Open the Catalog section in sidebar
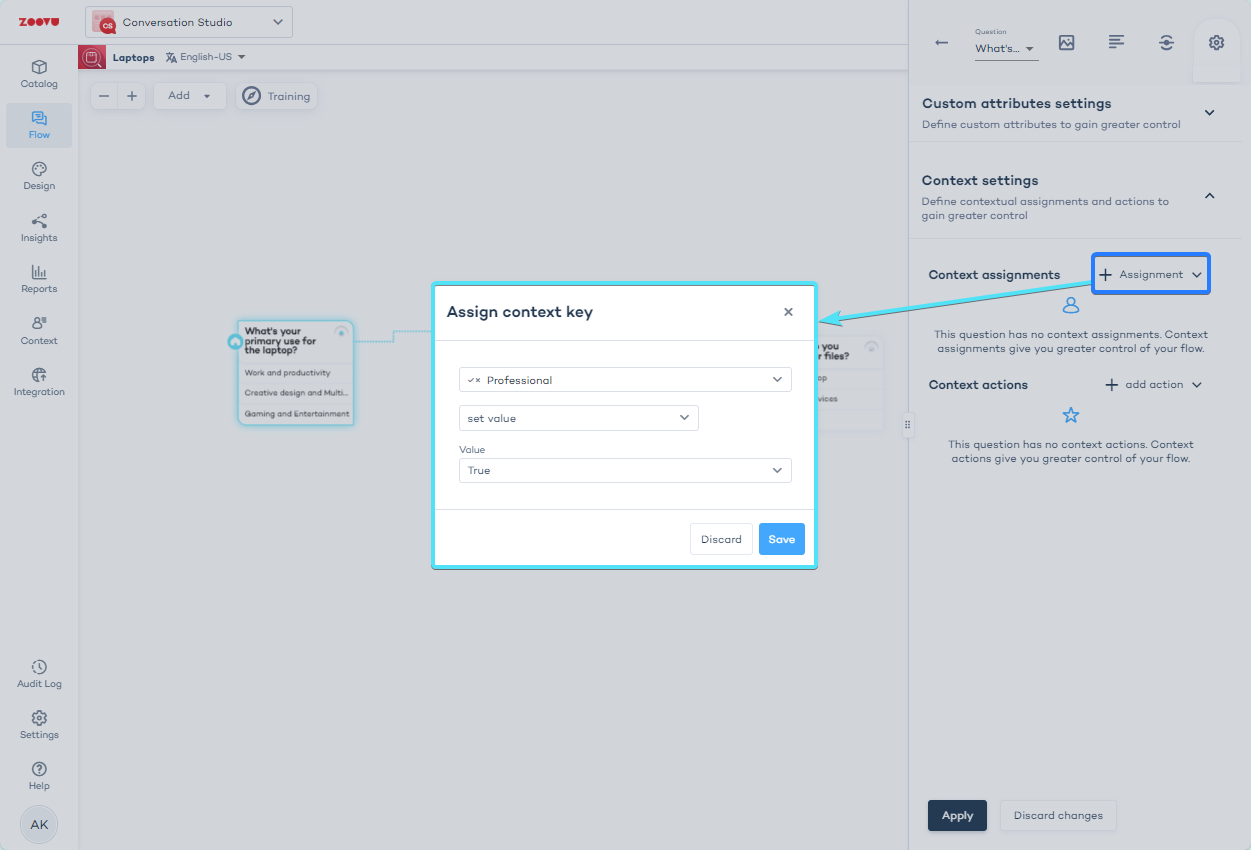 coord(38,73)
